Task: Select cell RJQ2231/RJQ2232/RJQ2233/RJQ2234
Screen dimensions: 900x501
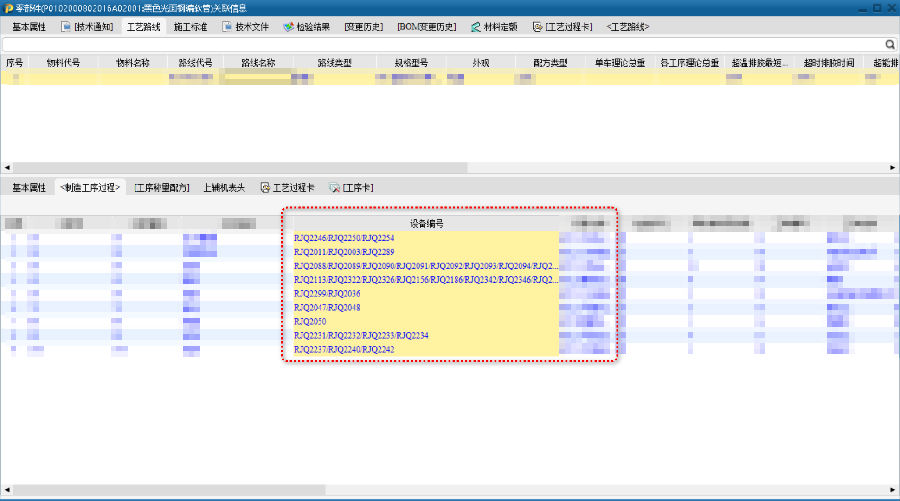Action: [426, 335]
